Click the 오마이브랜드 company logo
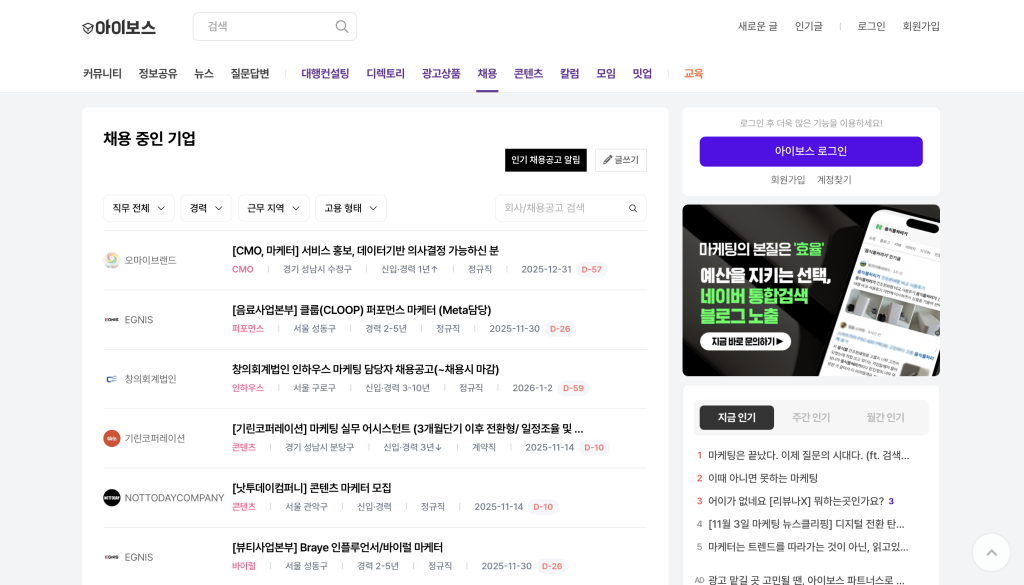Viewport: 1024px width, 585px height. point(111,259)
